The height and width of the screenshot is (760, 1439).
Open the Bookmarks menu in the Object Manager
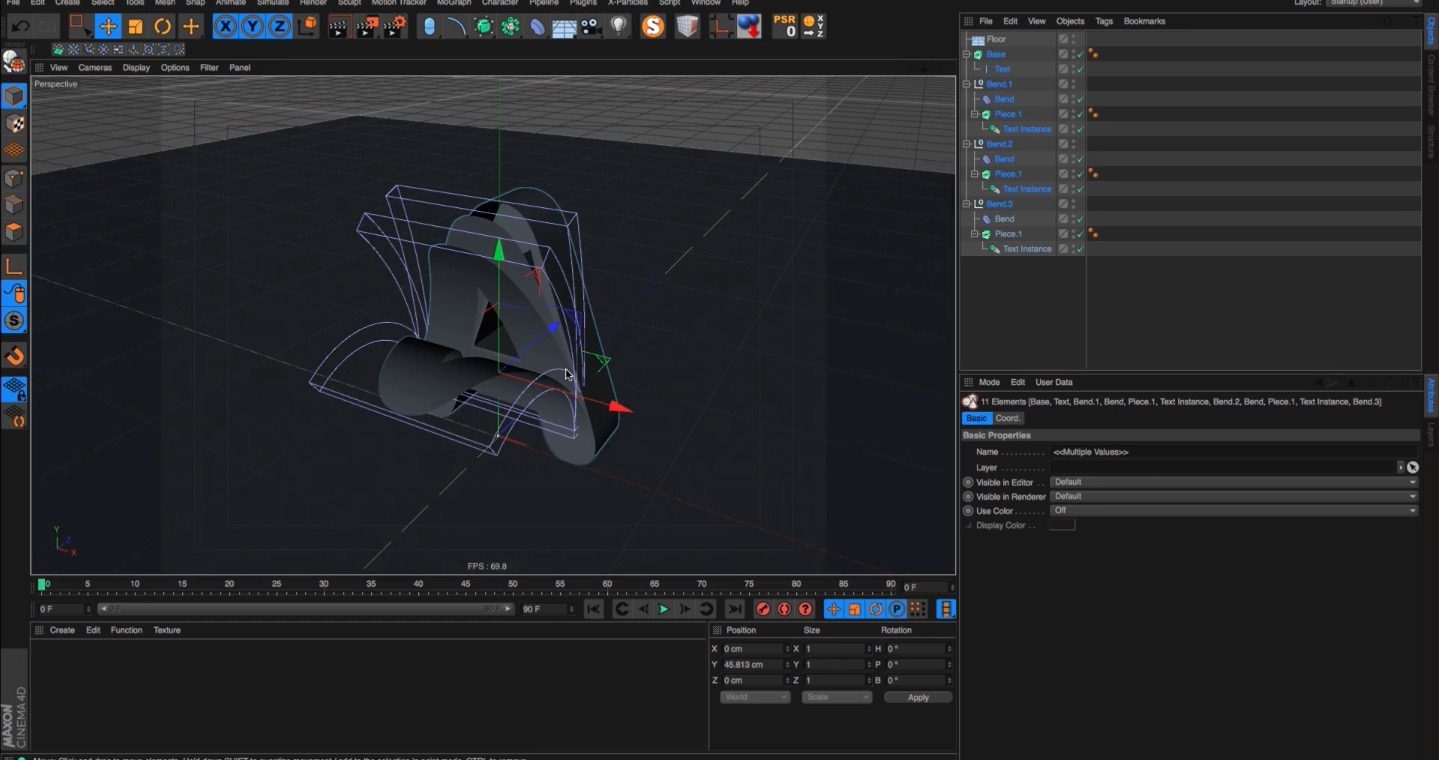point(1144,21)
